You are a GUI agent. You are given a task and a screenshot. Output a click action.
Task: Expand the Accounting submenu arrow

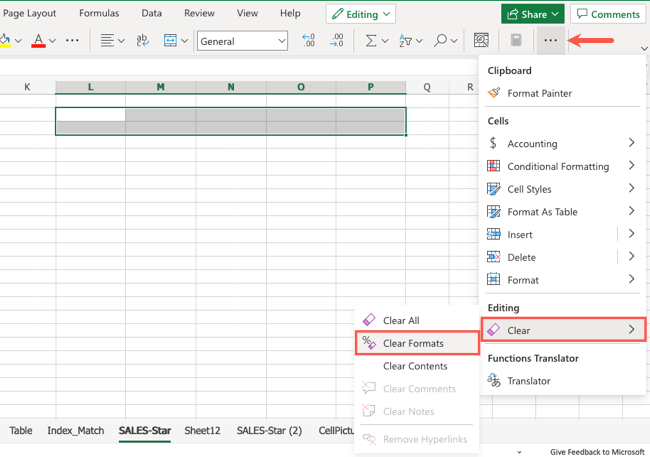click(x=631, y=143)
